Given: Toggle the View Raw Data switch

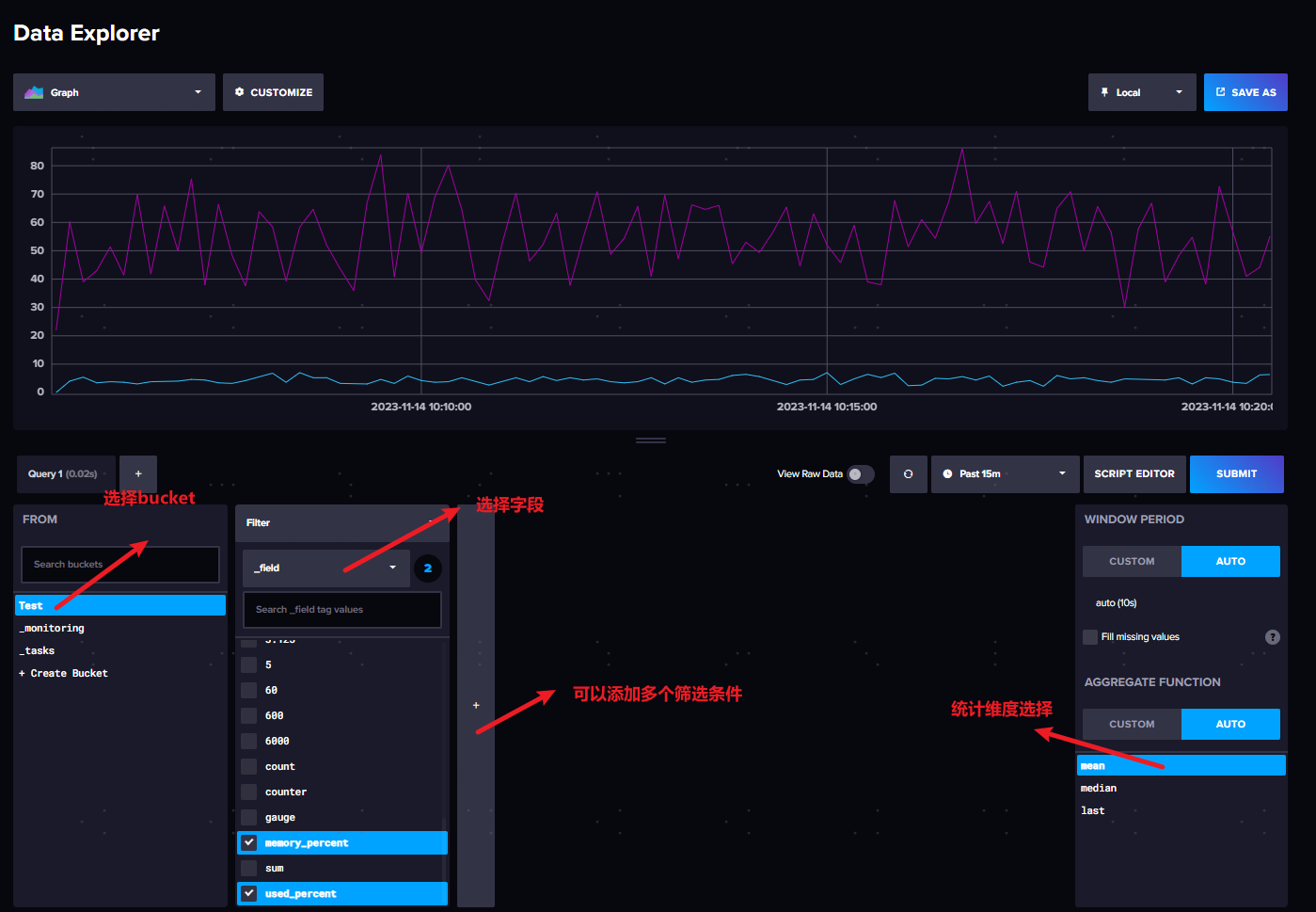Looking at the screenshot, I should pyautogui.click(x=859, y=473).
